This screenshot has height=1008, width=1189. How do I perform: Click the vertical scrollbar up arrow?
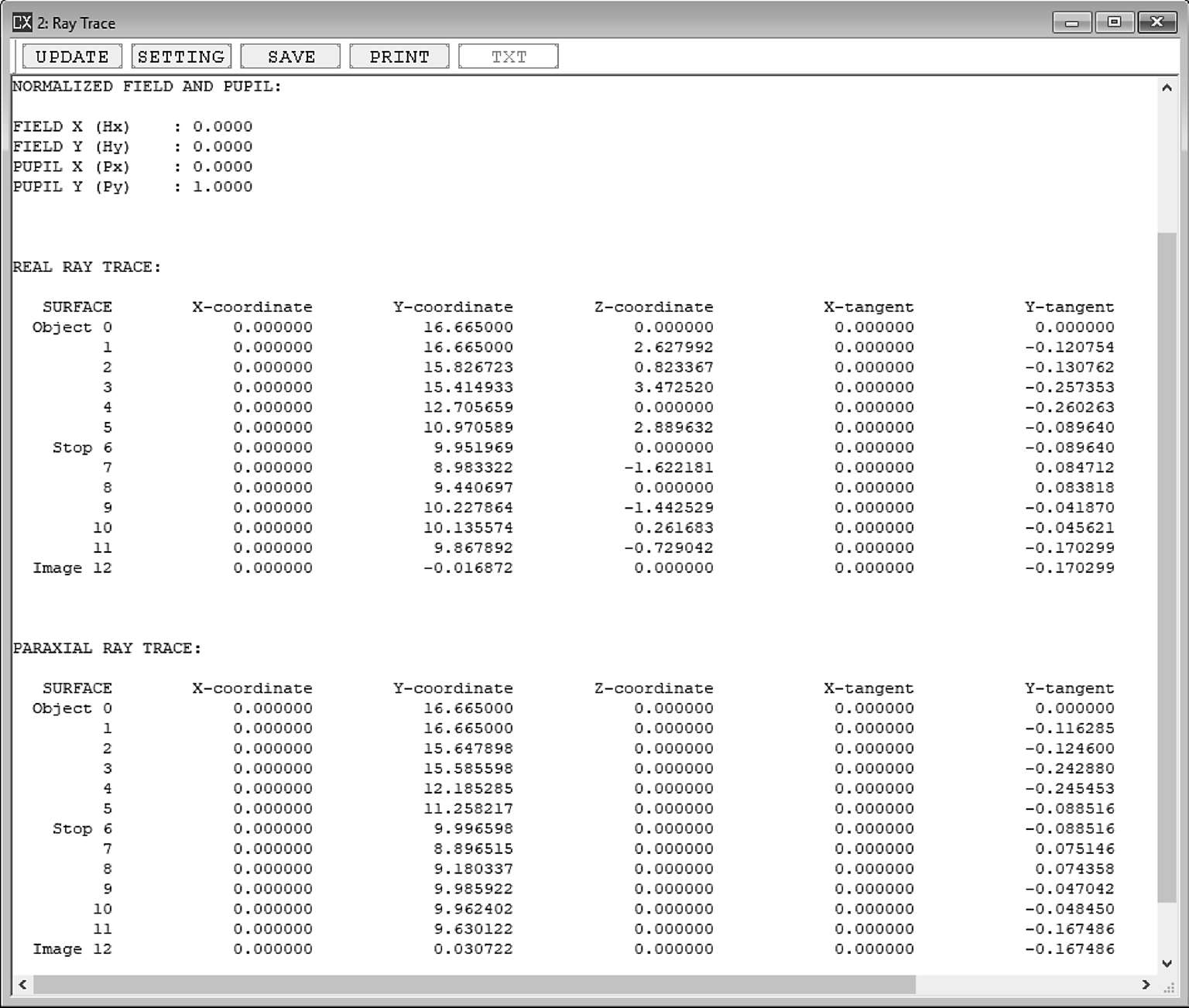pos(1167,88)
